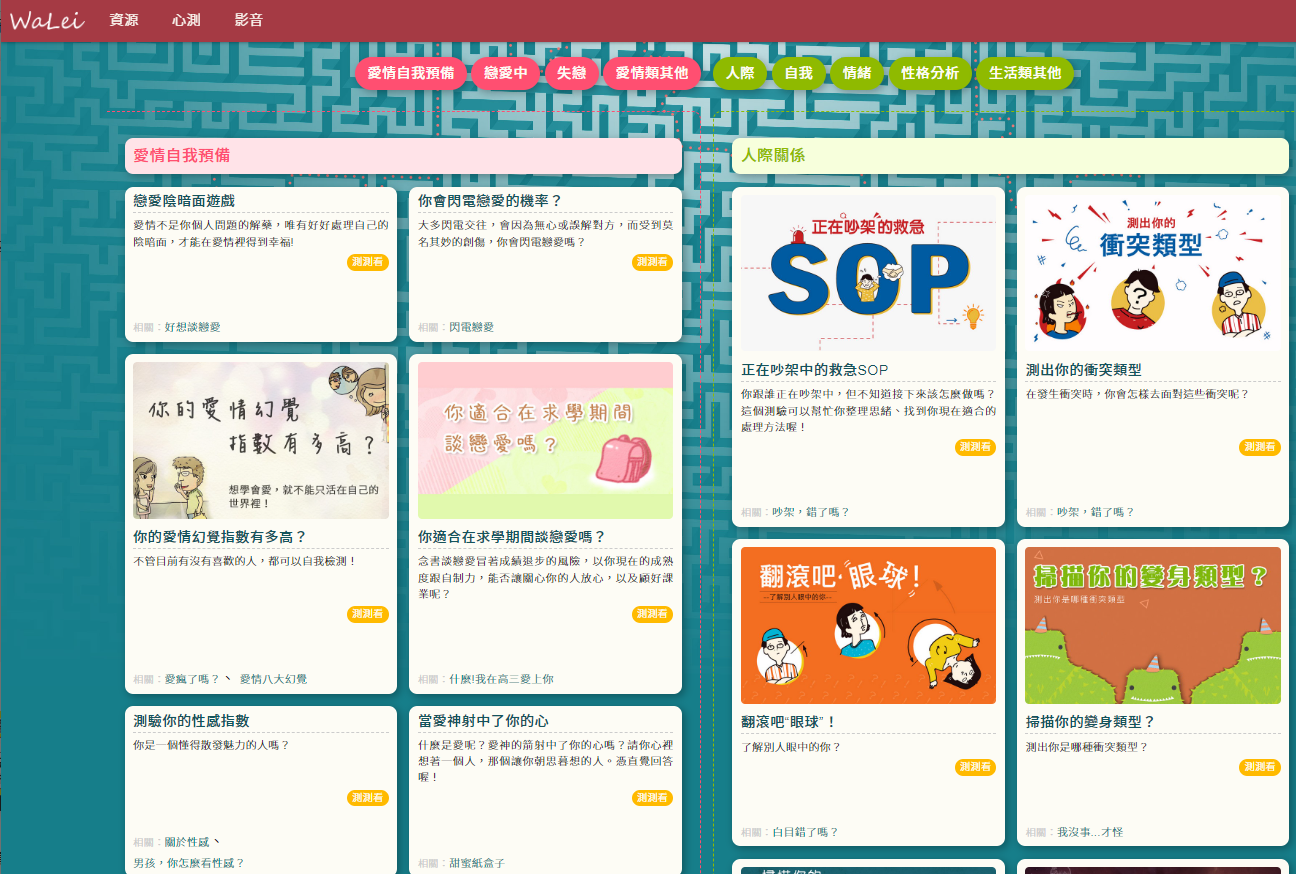The height and width of the screenshot is (874, 1296).
Task: Open the 你會閃電戀愛的機率？ title link
Action: (490, 201)
